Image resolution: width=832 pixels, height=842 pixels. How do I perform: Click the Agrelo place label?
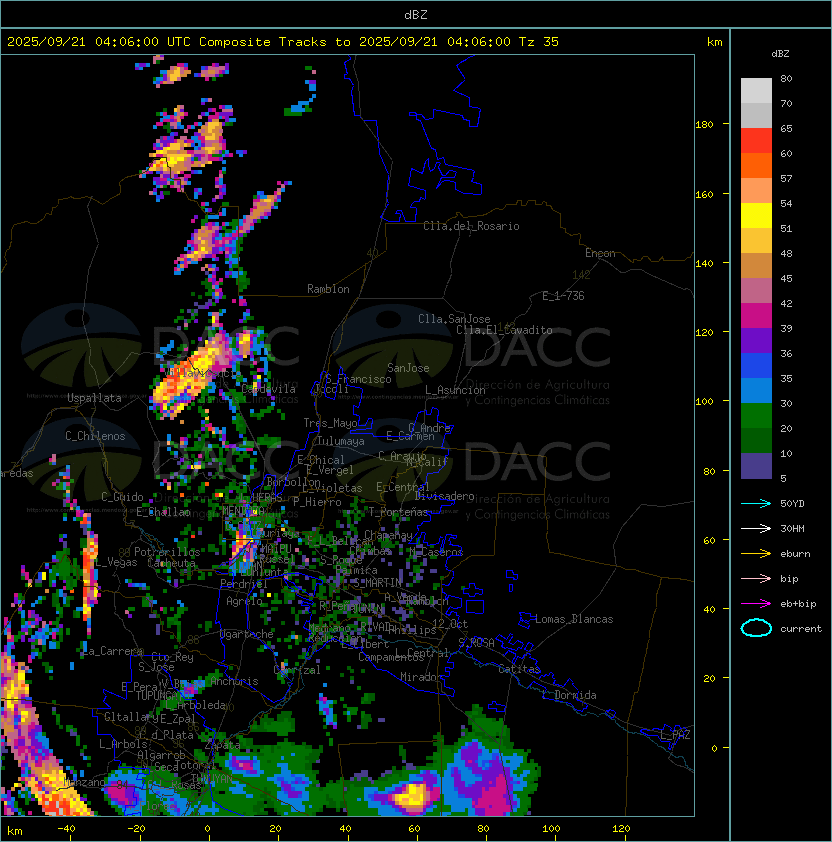pyautogui.click(x=244, y=601)
